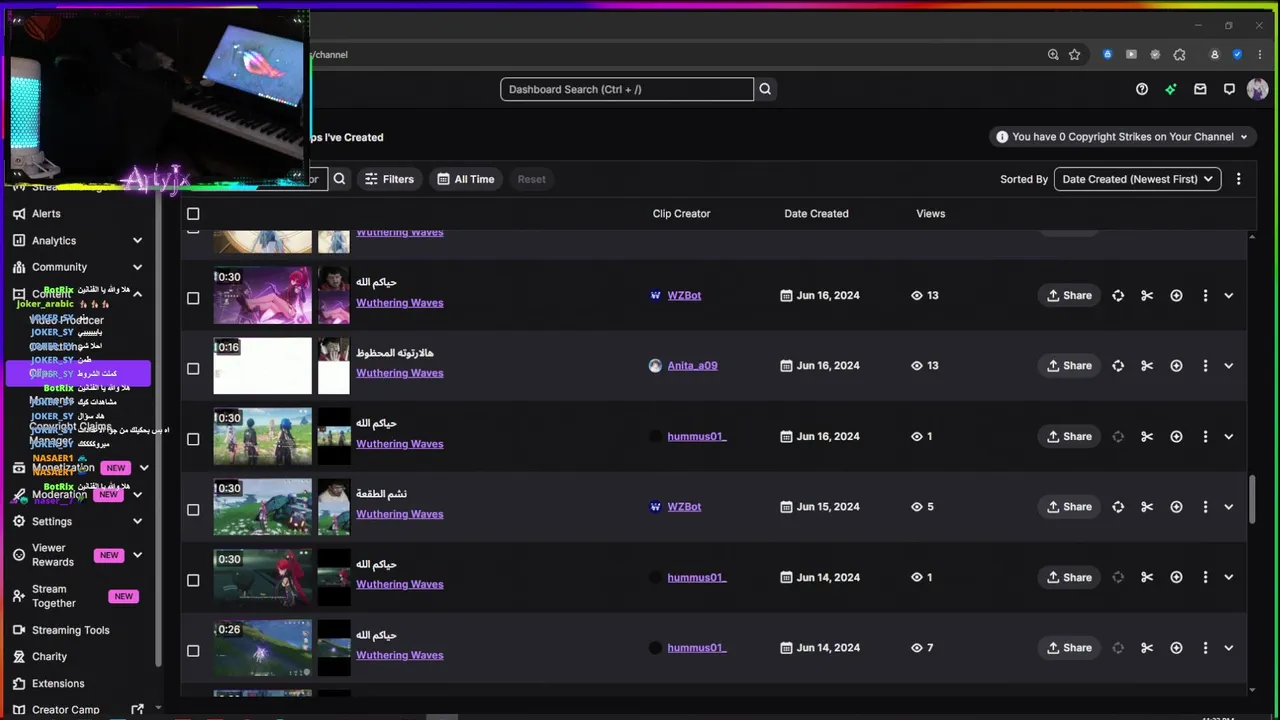The image size is (1280, 720).
Task: Open the Sorted By Date Created dropdown
Action: (1137, 179)
